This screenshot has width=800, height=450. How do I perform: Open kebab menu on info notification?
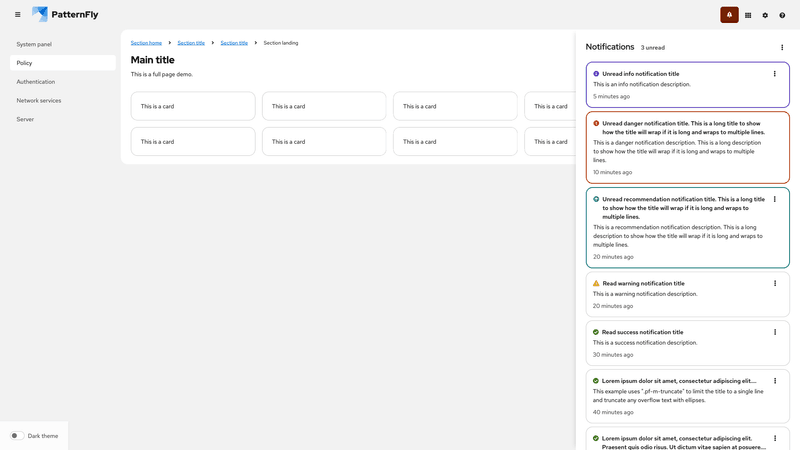pyautogui.click(x=775, y=74)
